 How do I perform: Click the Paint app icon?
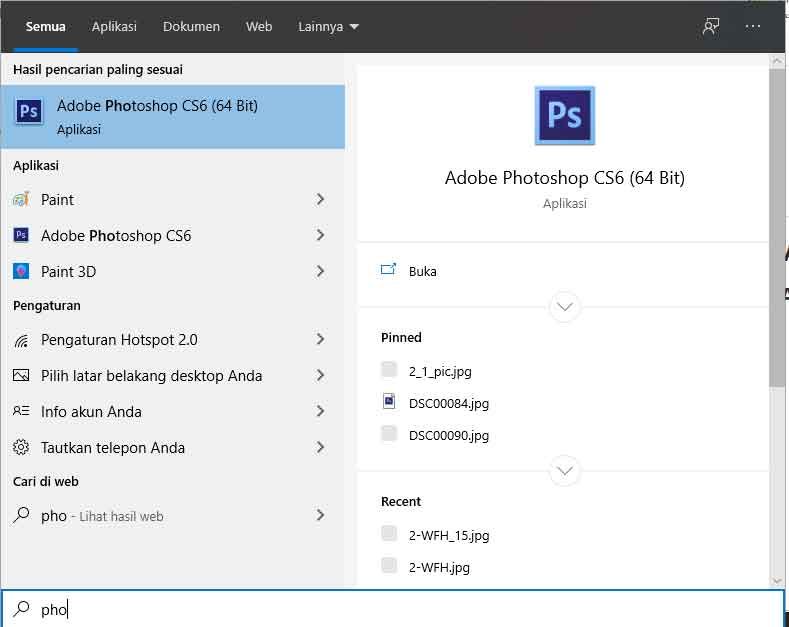pos(21,200)
